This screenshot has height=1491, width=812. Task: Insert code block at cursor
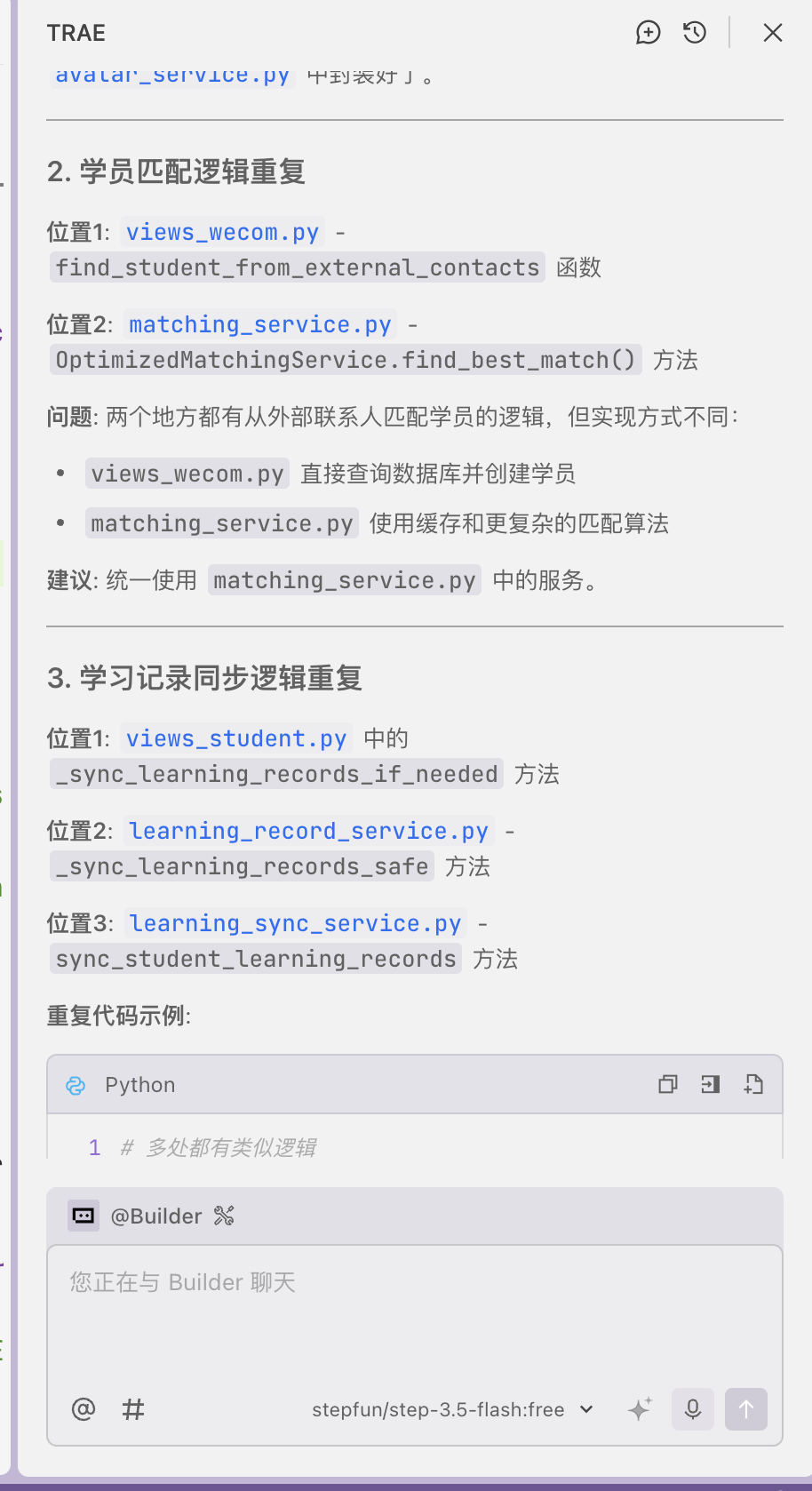pos(710,1084)
